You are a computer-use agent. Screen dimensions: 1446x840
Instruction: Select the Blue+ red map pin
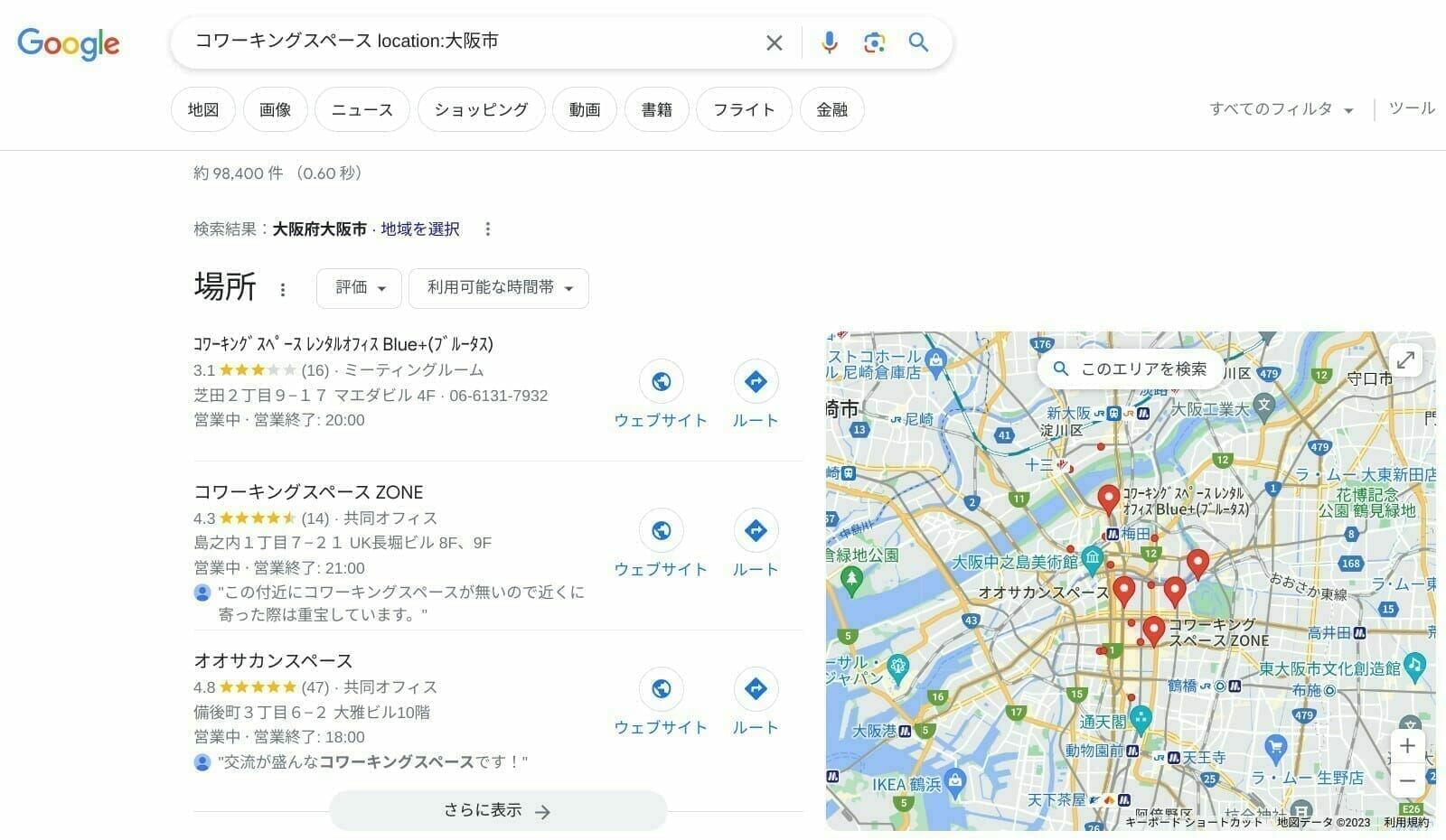click(1108, 499)
